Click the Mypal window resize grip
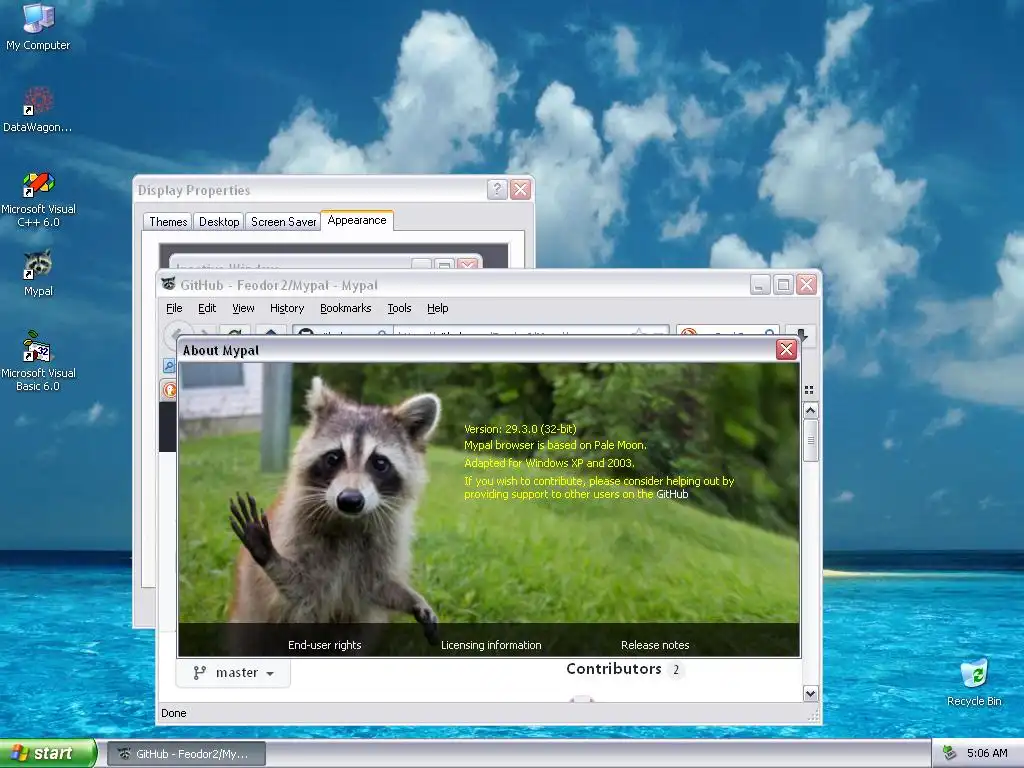 pyautogui.click(x=814, y=717)
